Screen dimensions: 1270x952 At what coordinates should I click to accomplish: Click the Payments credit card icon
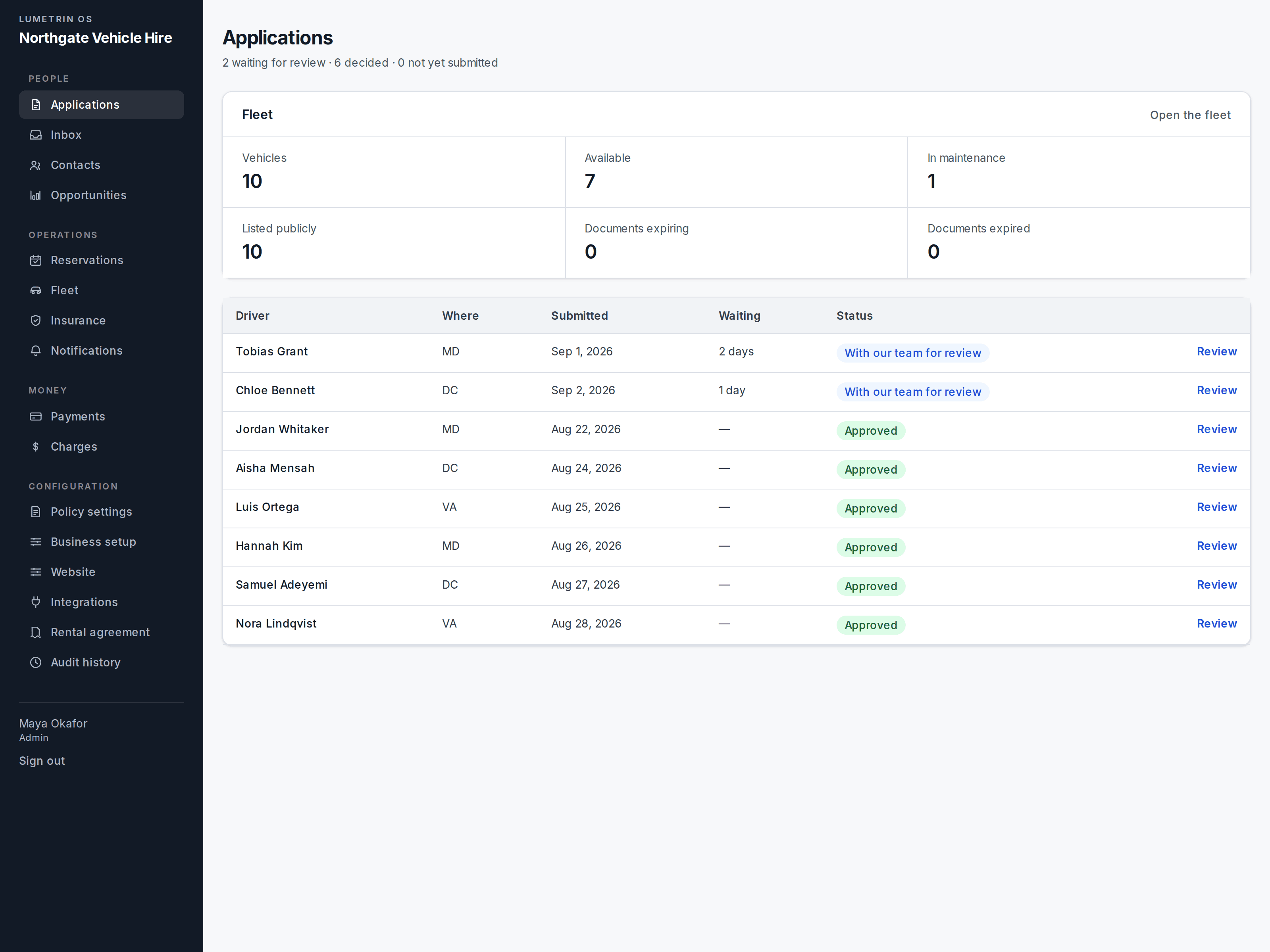tap(36, 416)
